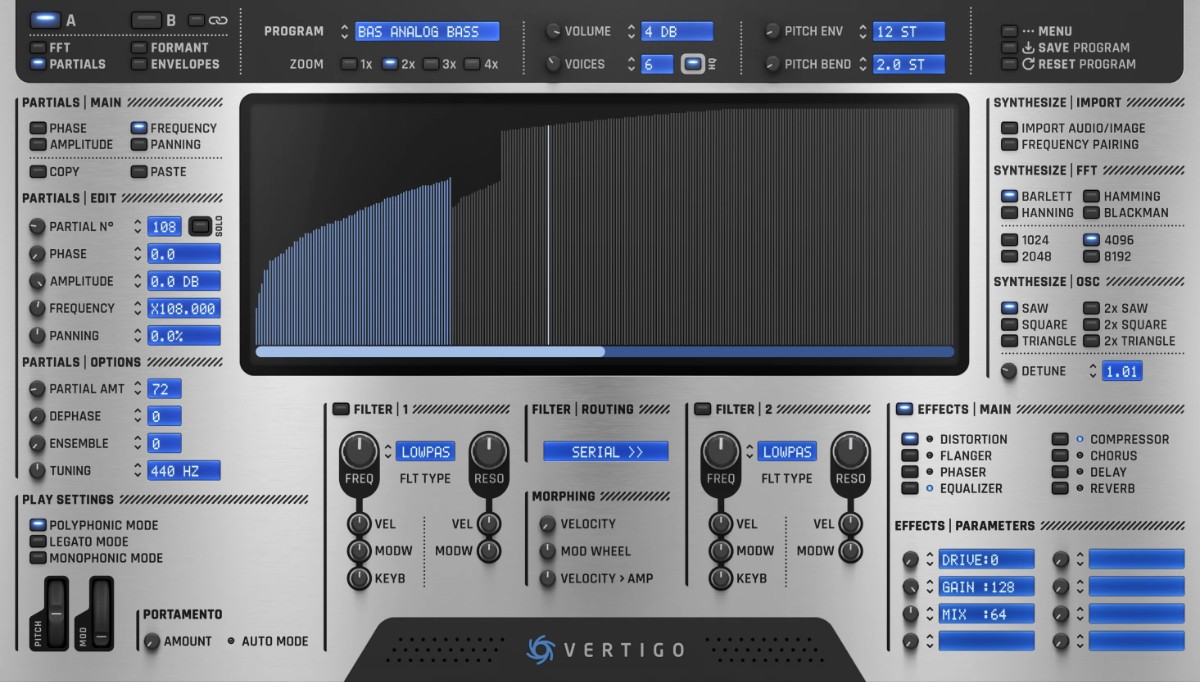1200x682 pixels.
Task: Click the Frequency X108.000 field
Action: point(184,308)
